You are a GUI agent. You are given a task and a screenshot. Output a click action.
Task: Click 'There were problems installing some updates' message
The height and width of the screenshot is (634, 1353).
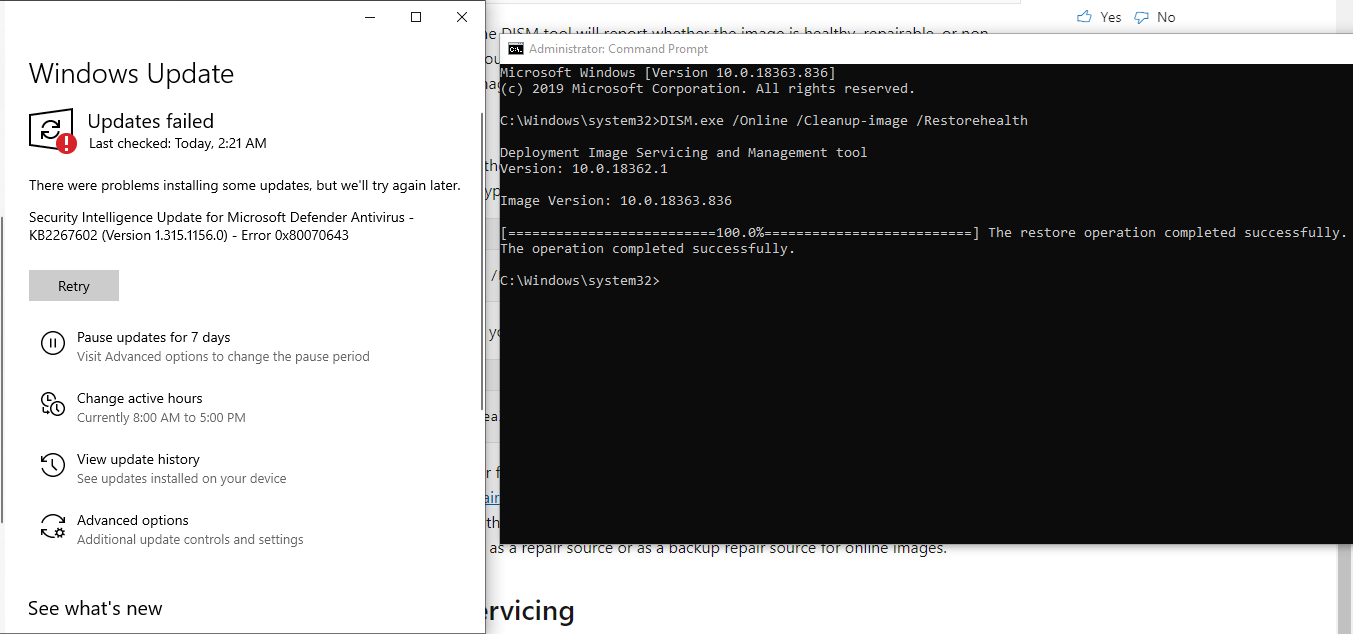tap(245, 186)
